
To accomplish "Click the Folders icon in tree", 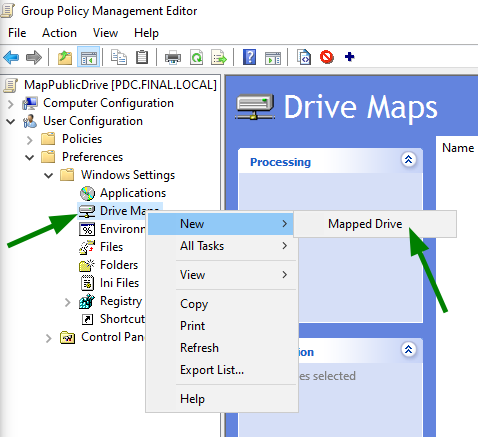I will coord(87,265).
